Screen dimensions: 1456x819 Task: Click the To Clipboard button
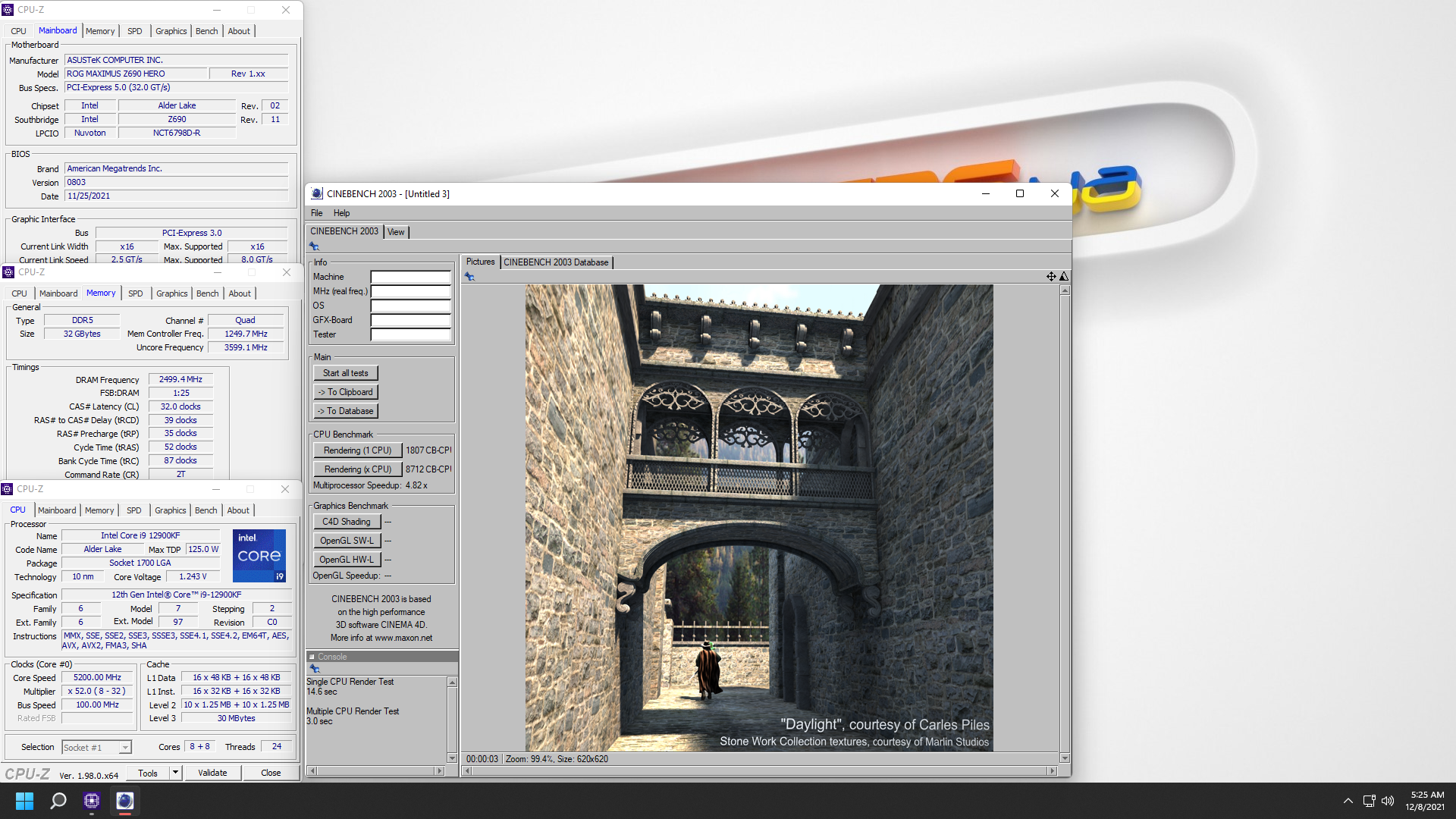tap(345, 392)
